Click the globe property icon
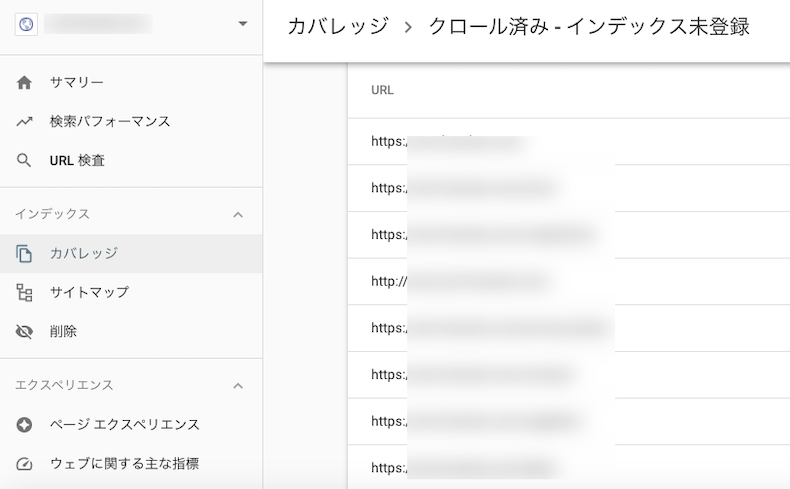This screenshot has width=790, height=489. 26,24
